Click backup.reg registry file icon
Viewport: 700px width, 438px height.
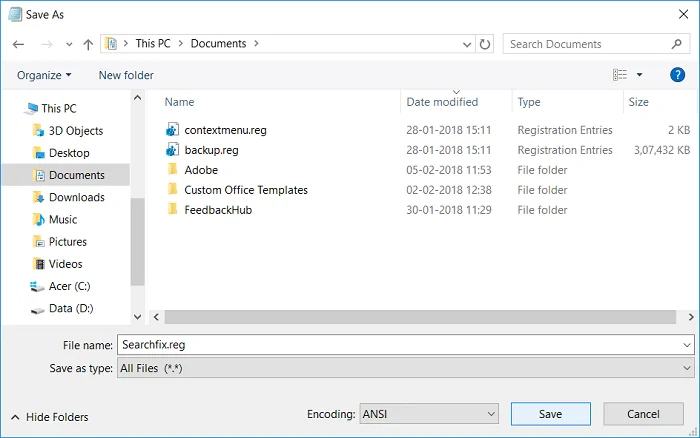tap(172, 150)
